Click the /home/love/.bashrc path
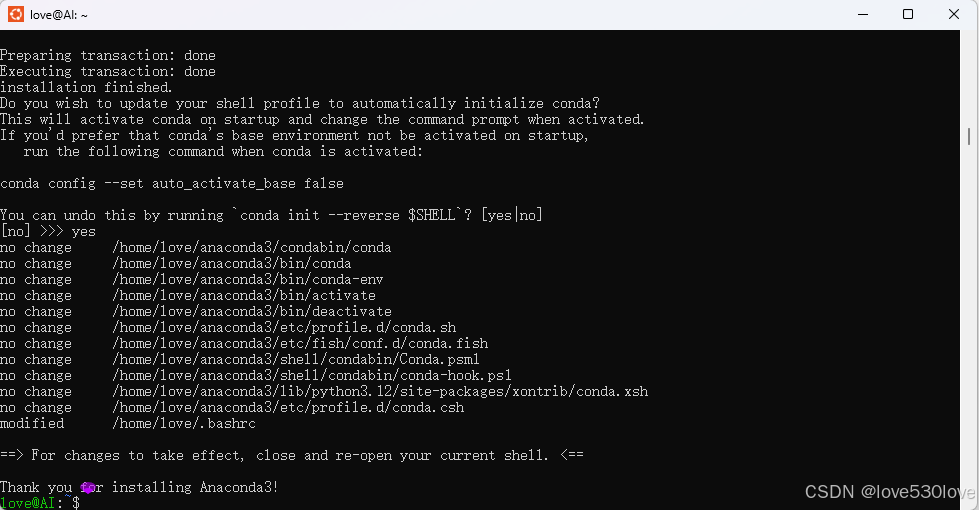 click(184, 424)
